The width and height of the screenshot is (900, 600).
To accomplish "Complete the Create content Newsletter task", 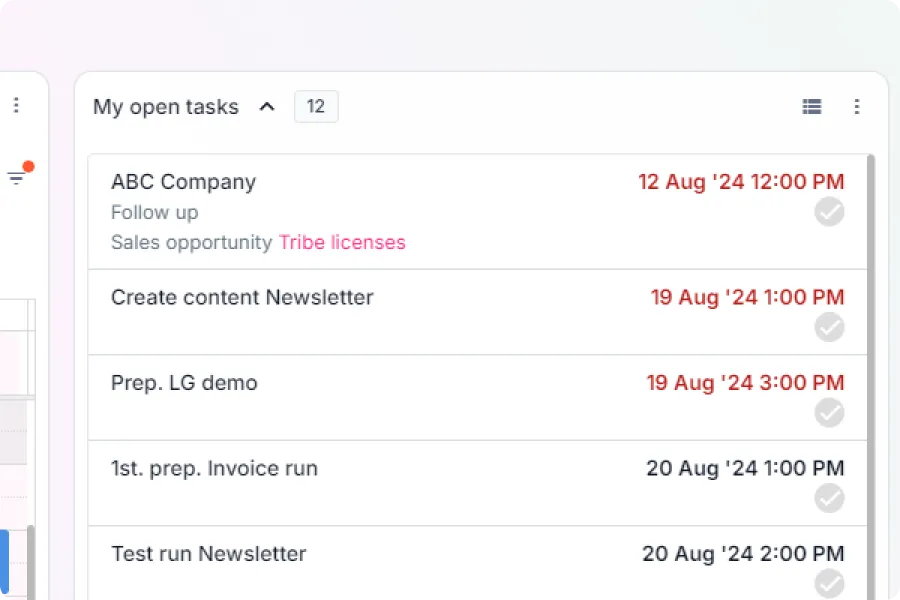I will (x=829, y=327).
